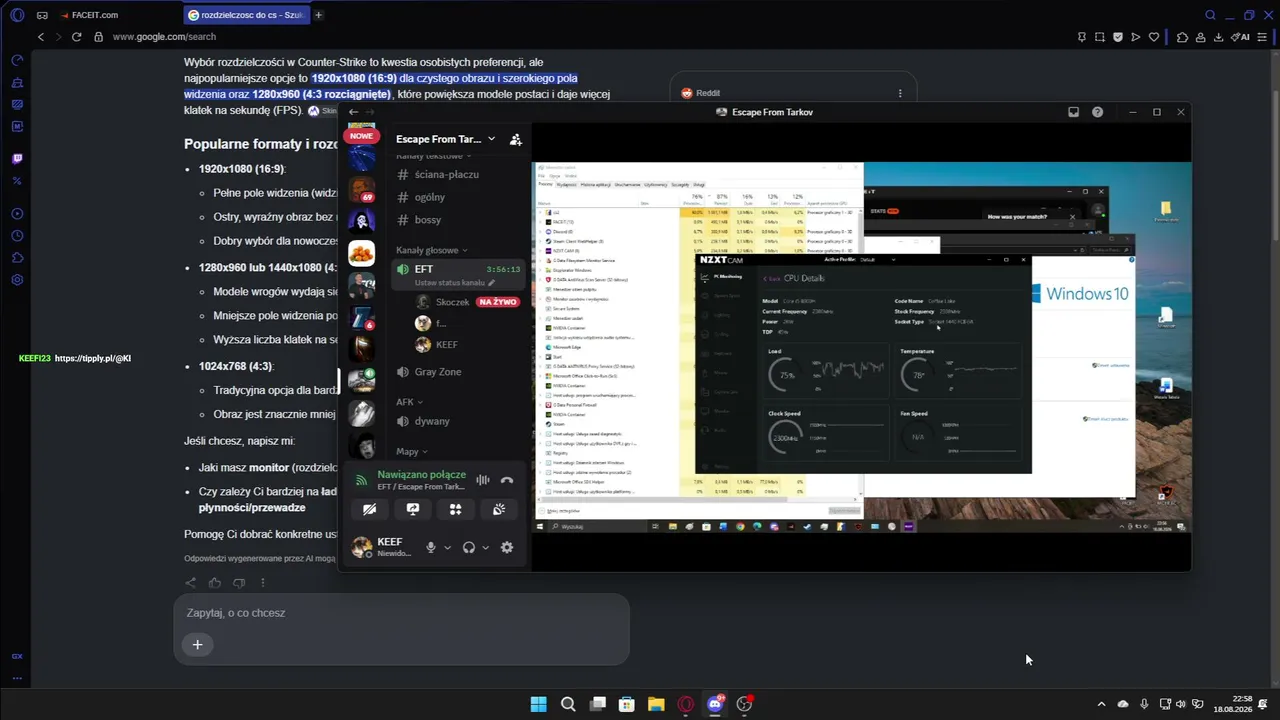Dislike the AI answer with thumbs down
This screenshot has width=1280, height=720.
point(239,583)
